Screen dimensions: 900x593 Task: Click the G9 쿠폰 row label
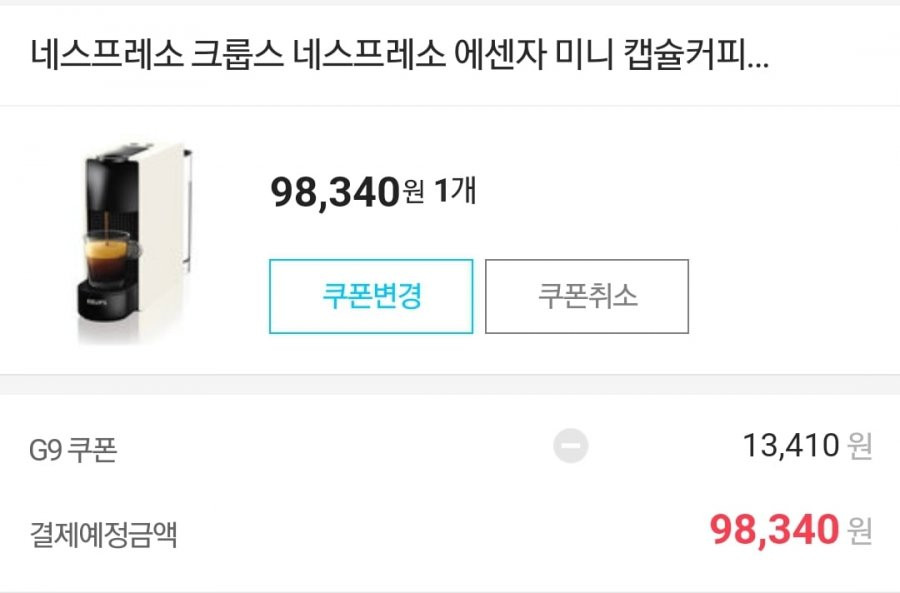pos(73,449)
